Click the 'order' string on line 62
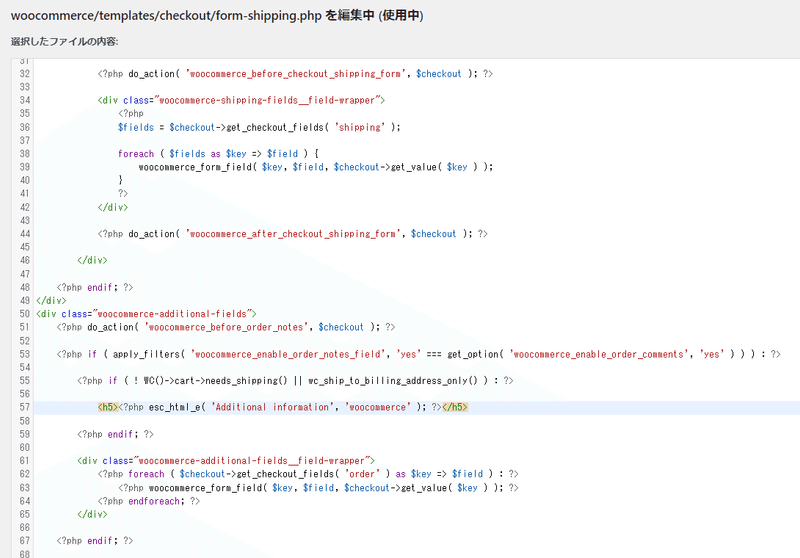Screen dimensions: 800x558 click(x=363, y=474)
